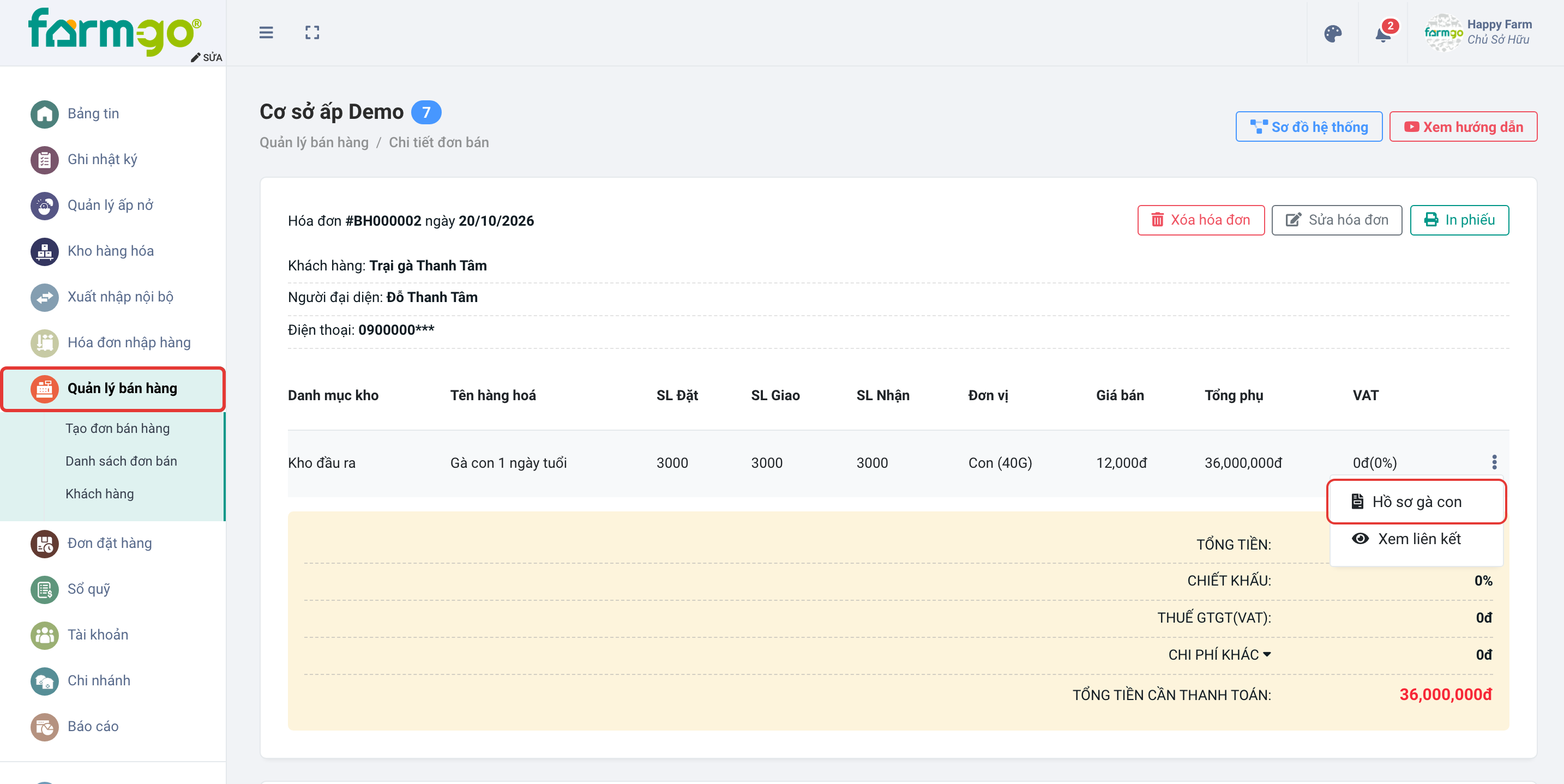
Task: Click the Happy Farm profile avatar
Action: pyautogui.click(x=1444, y=32)
